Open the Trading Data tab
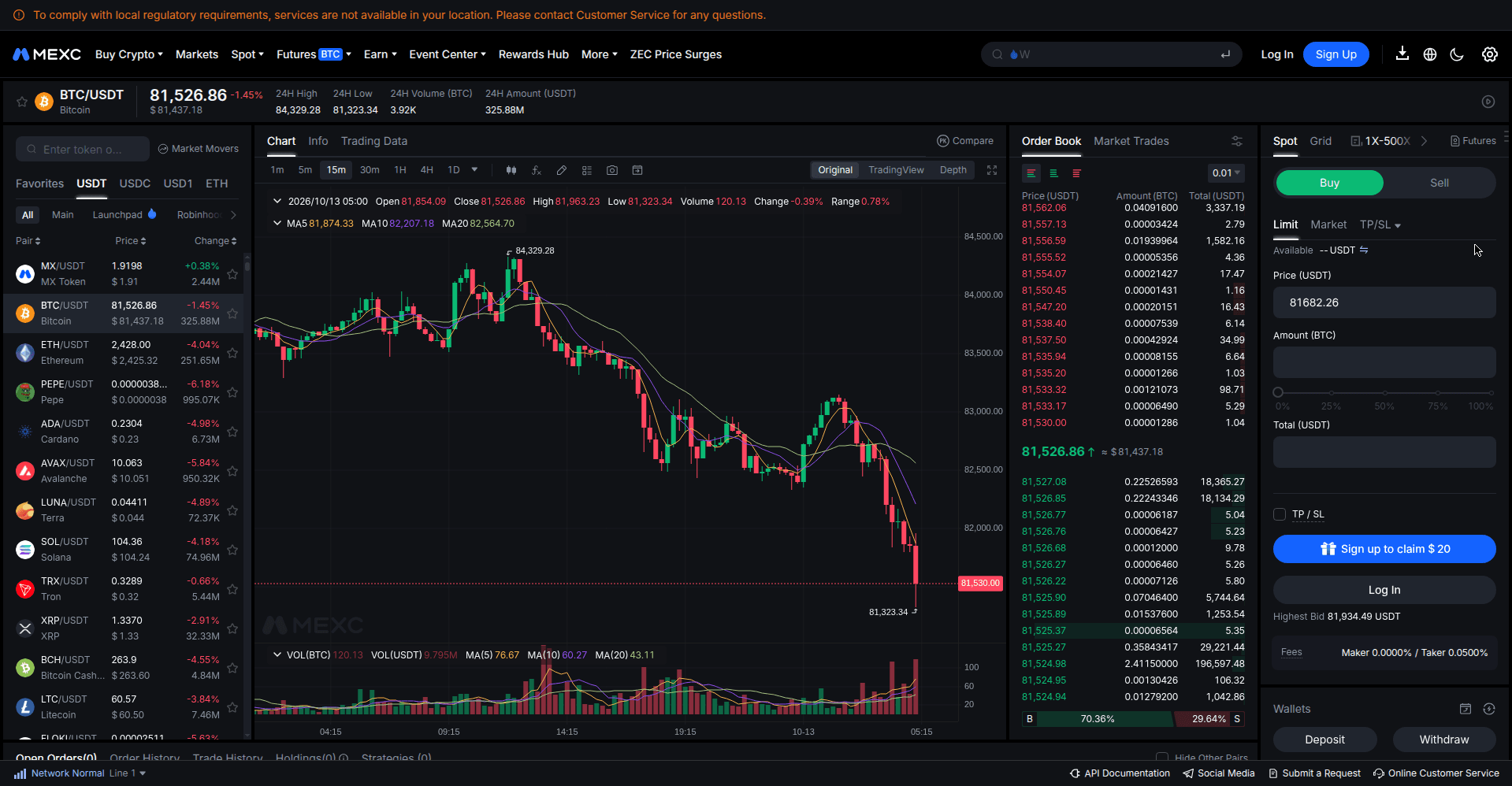The width and height of the screenshot is (1512, 786). [374, 141]
